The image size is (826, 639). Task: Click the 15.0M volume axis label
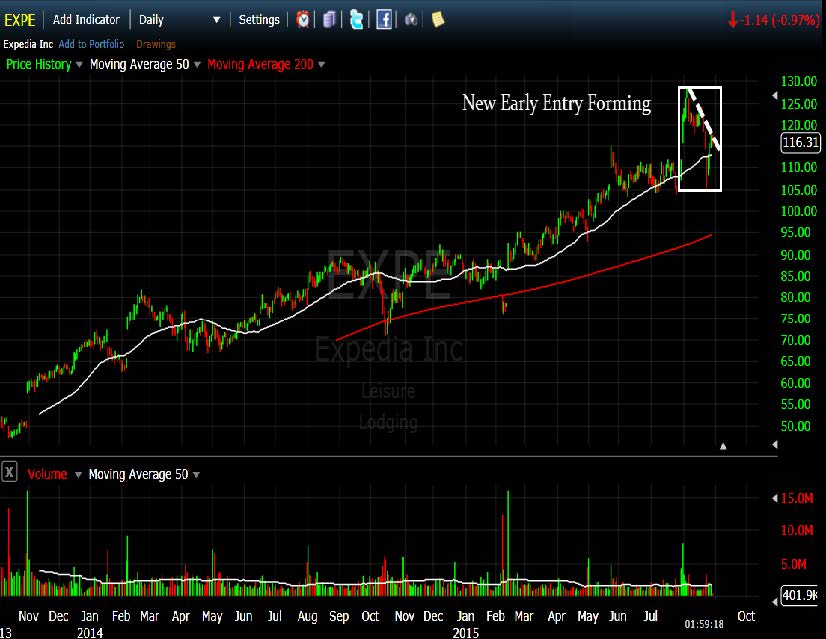[x=797, y=498]
